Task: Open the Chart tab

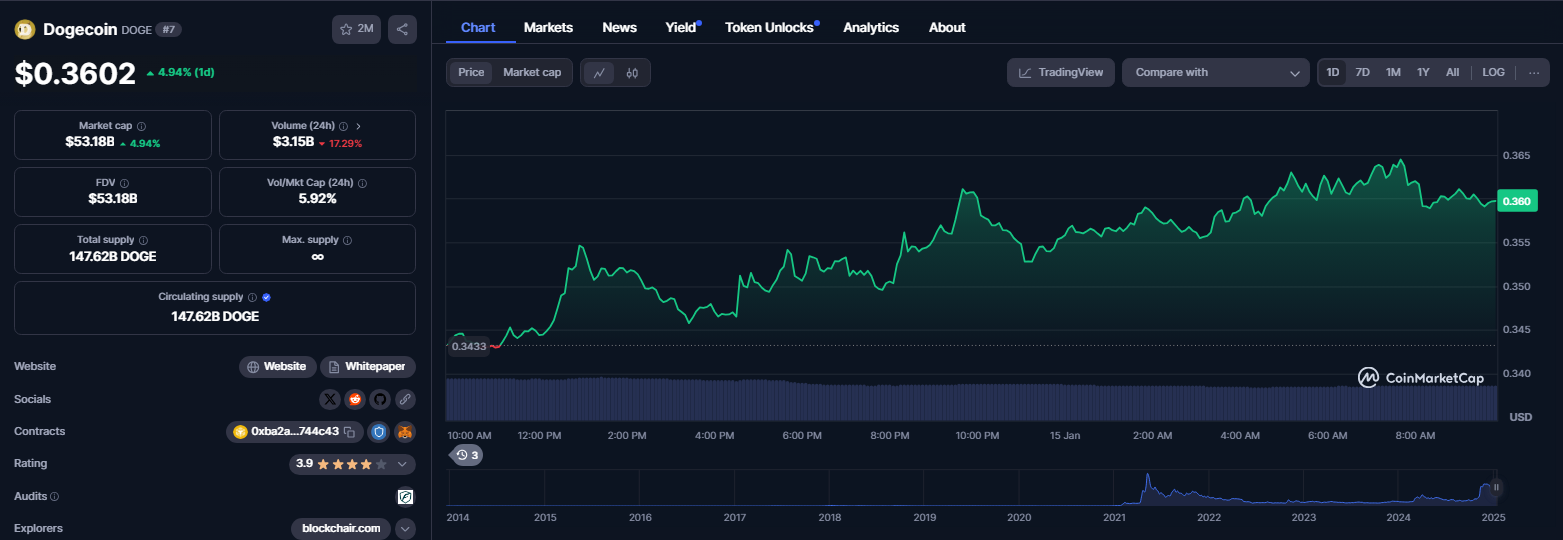Action: click(478, 27)
